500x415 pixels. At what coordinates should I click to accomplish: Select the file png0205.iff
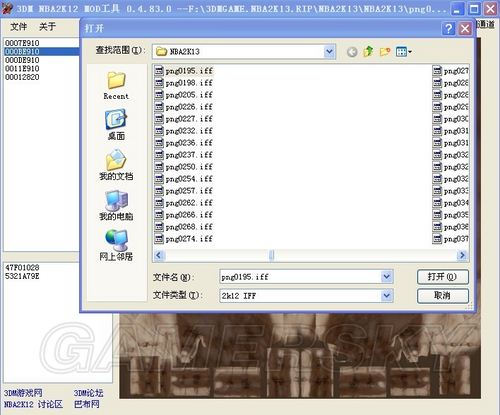(x=184, y=95)
